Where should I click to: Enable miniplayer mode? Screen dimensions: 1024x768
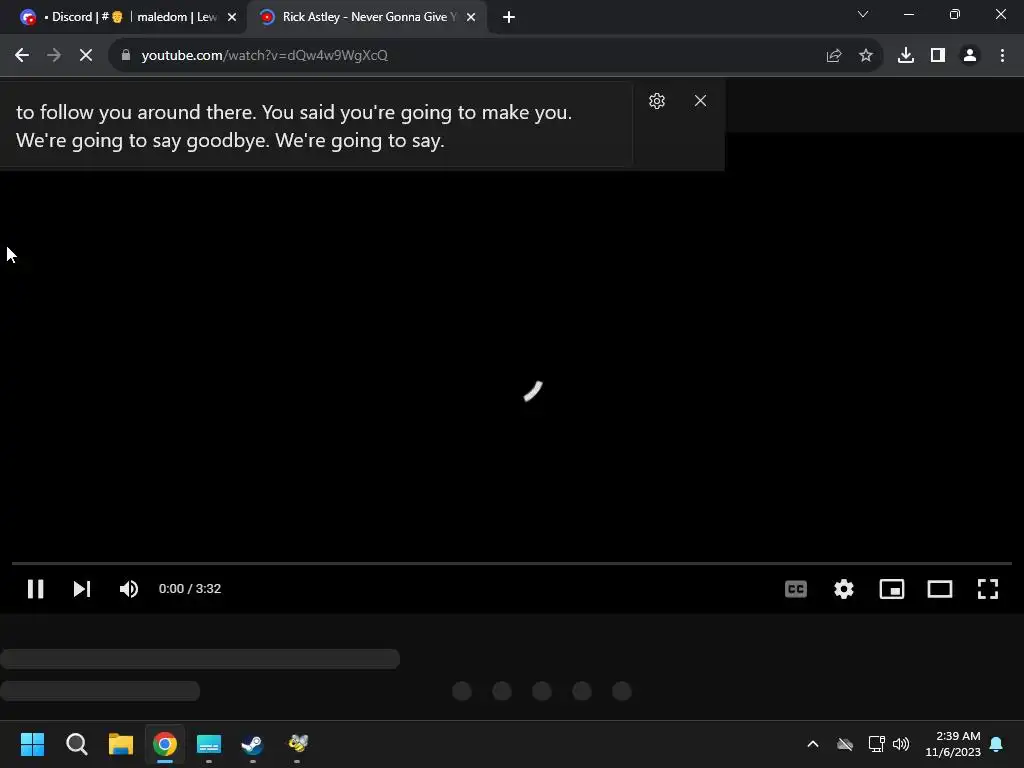coord(891,589)
